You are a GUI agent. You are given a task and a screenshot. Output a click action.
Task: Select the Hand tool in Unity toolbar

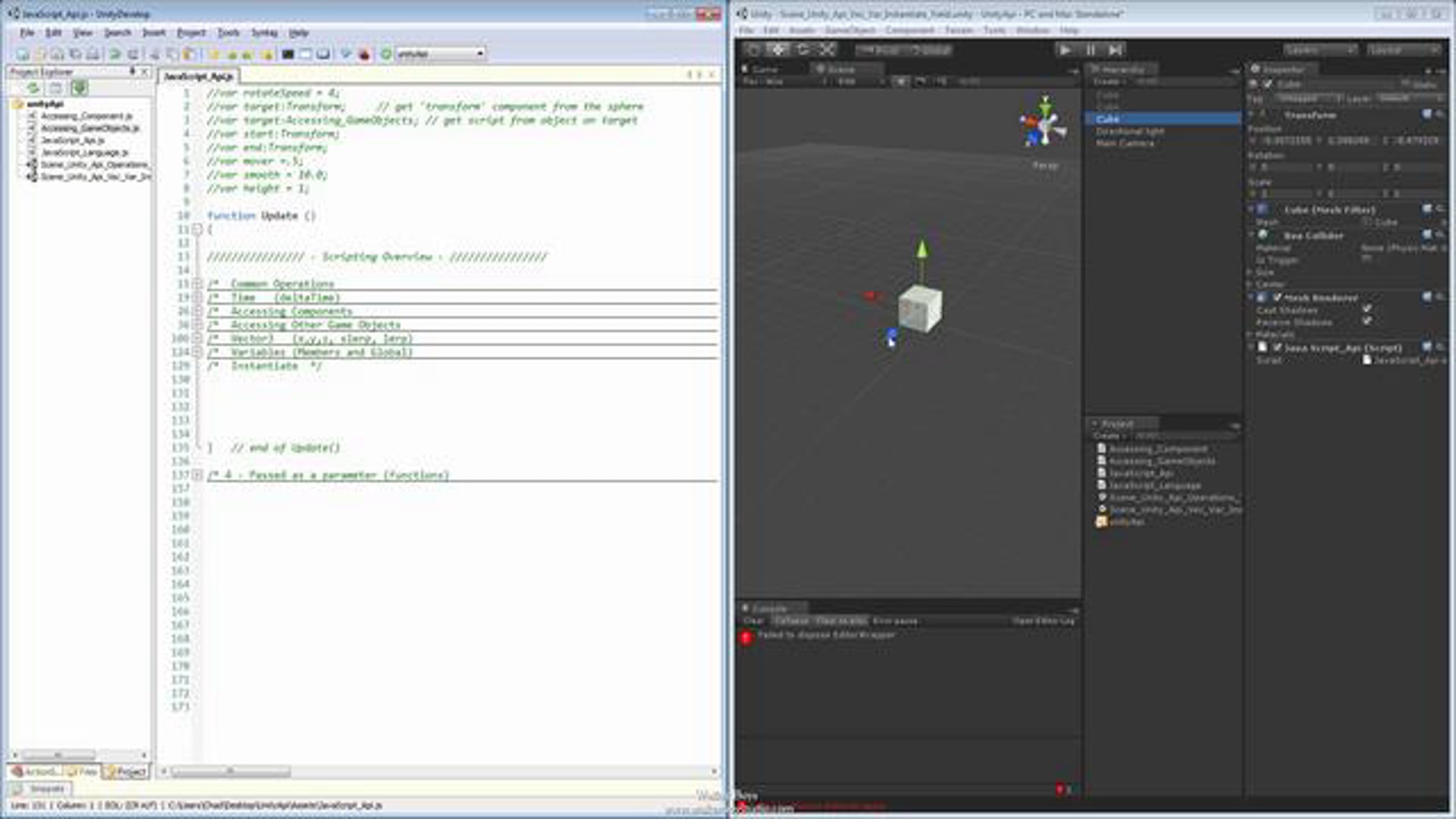click(753, 50)
